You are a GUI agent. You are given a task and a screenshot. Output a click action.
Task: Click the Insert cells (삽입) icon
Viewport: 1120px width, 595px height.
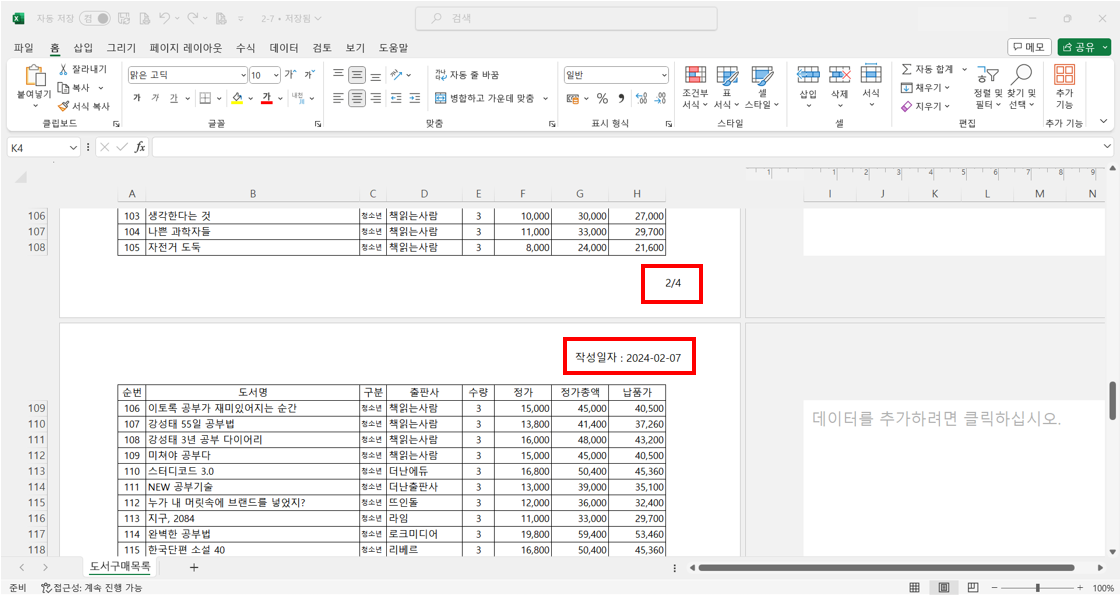point(808,74)
